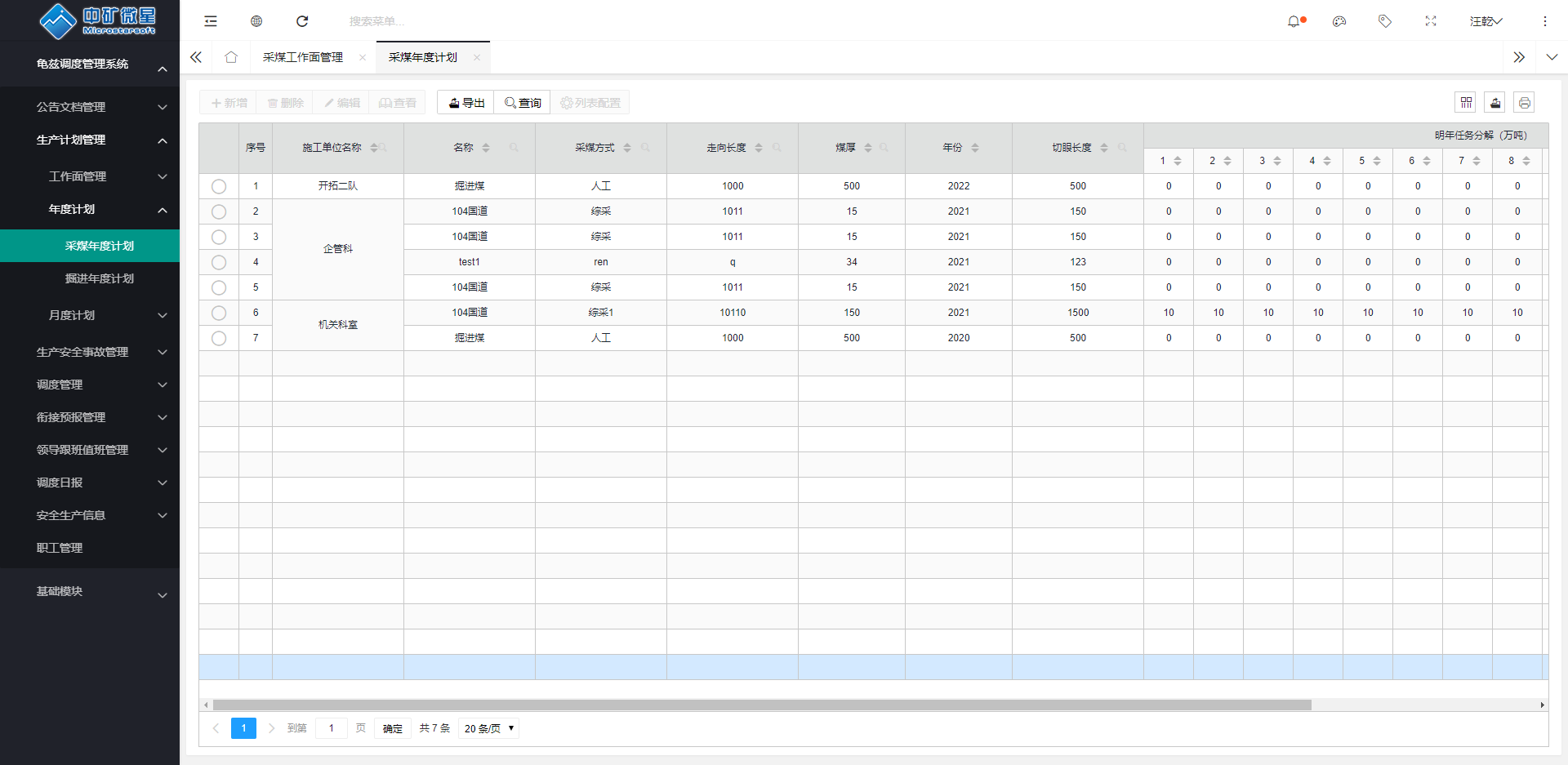Open the theme palette icon
This screenshot has height=765, width=1568.
[x=1339, y=21]
